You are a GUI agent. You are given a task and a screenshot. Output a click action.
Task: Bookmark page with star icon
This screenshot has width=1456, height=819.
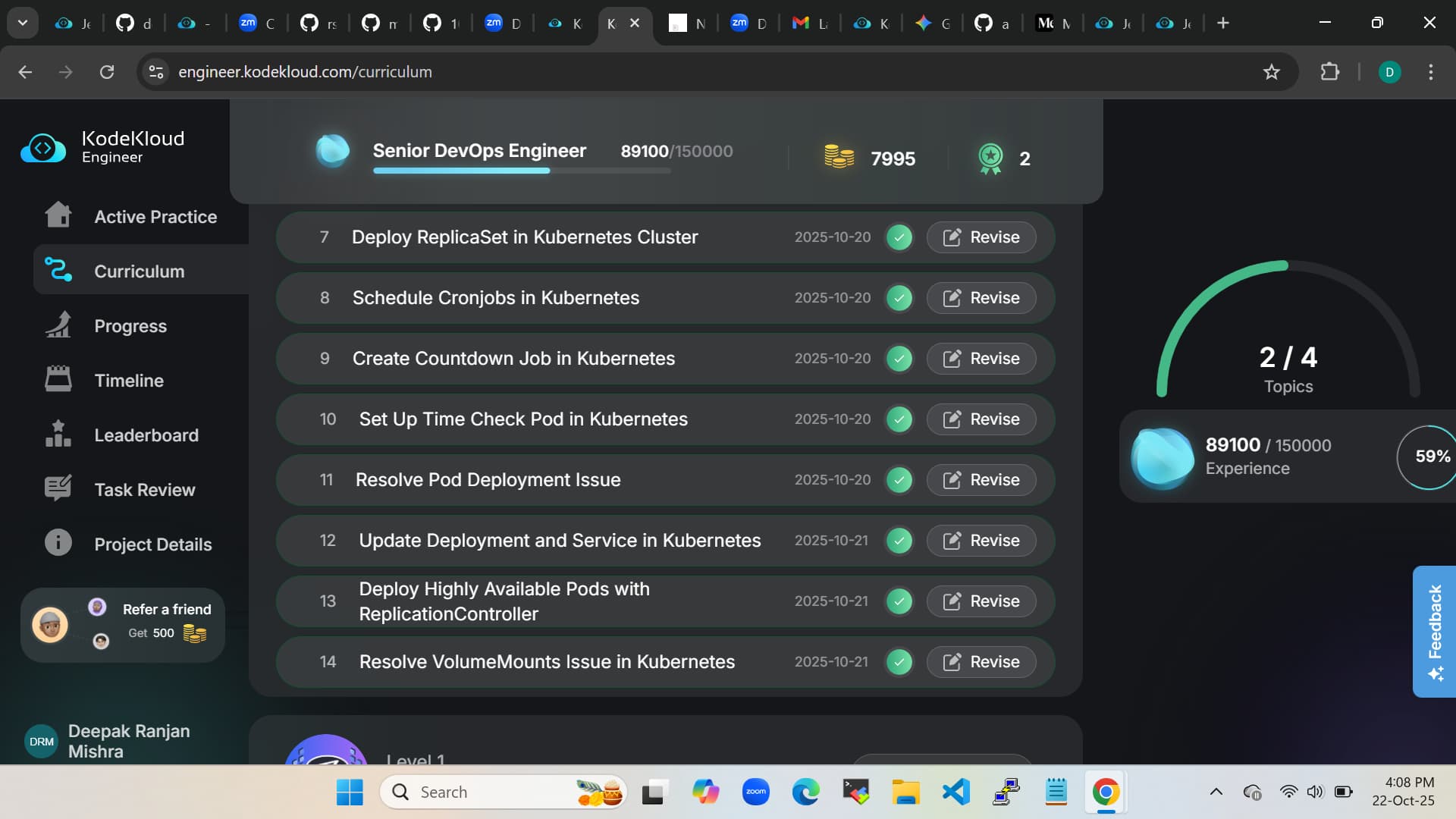[x=1271, y=72]
